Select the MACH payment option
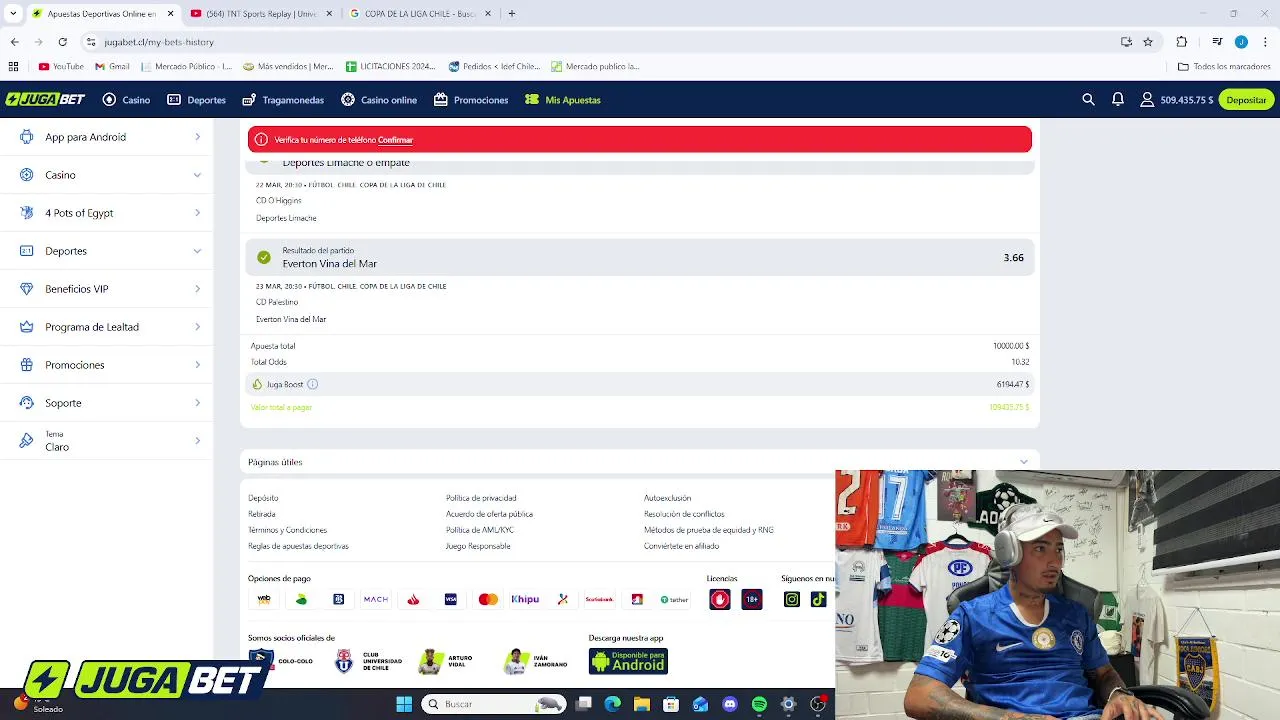Image resolution: width=1280 pixels, height=720 pixels. pos(376,599)
